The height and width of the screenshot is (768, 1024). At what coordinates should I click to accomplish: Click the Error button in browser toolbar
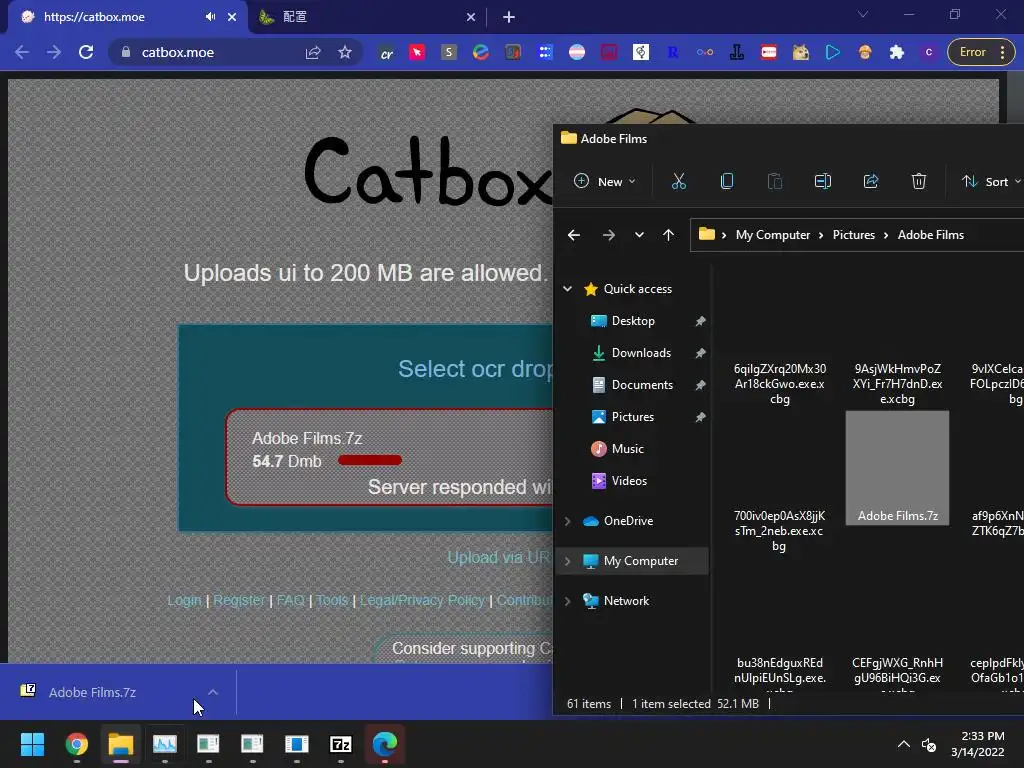[x=972, y=52]
